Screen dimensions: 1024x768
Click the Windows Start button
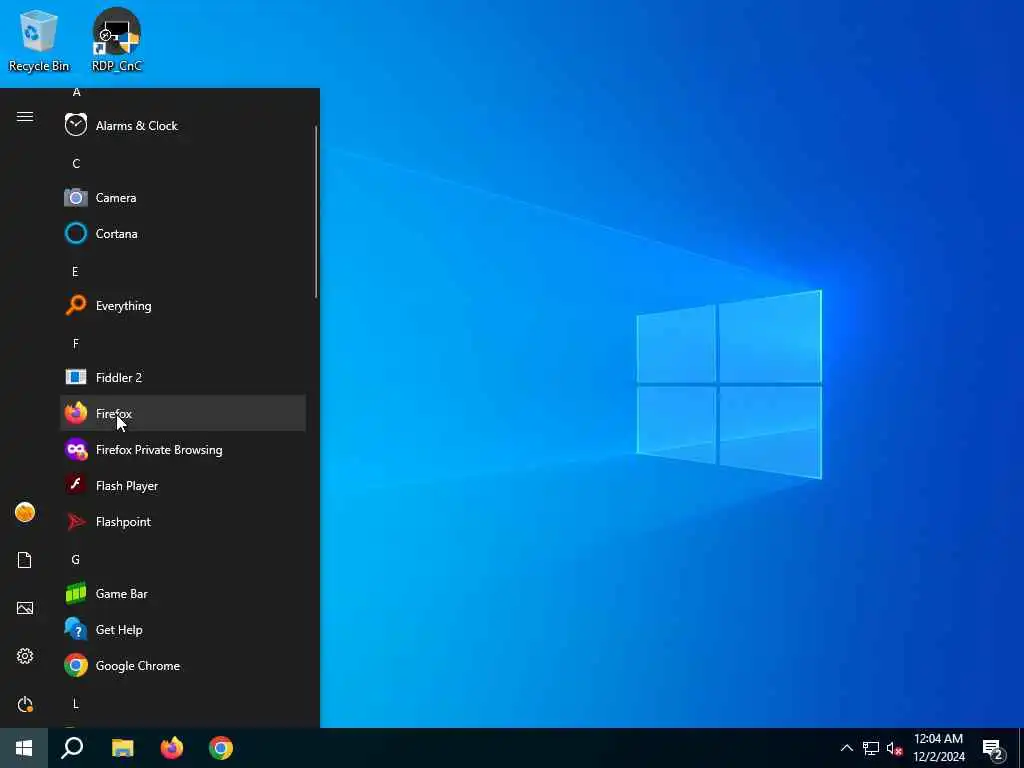(x=24, y=748)
